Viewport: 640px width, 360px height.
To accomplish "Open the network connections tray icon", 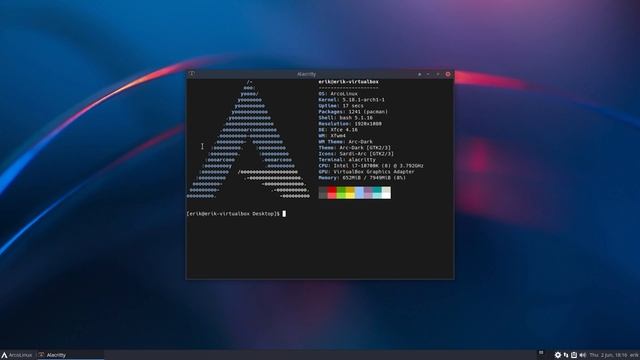I will [566, 355].
